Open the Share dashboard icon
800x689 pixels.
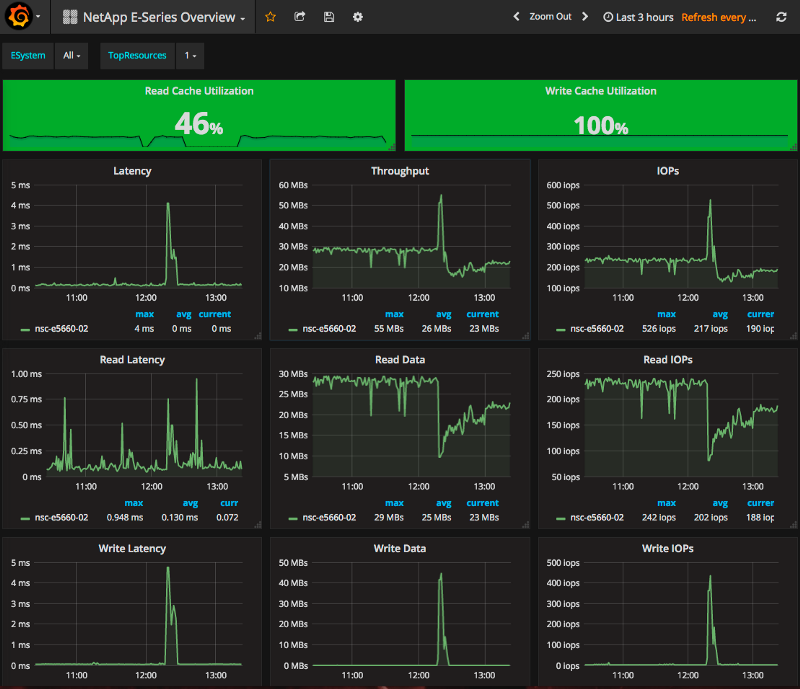299,17
